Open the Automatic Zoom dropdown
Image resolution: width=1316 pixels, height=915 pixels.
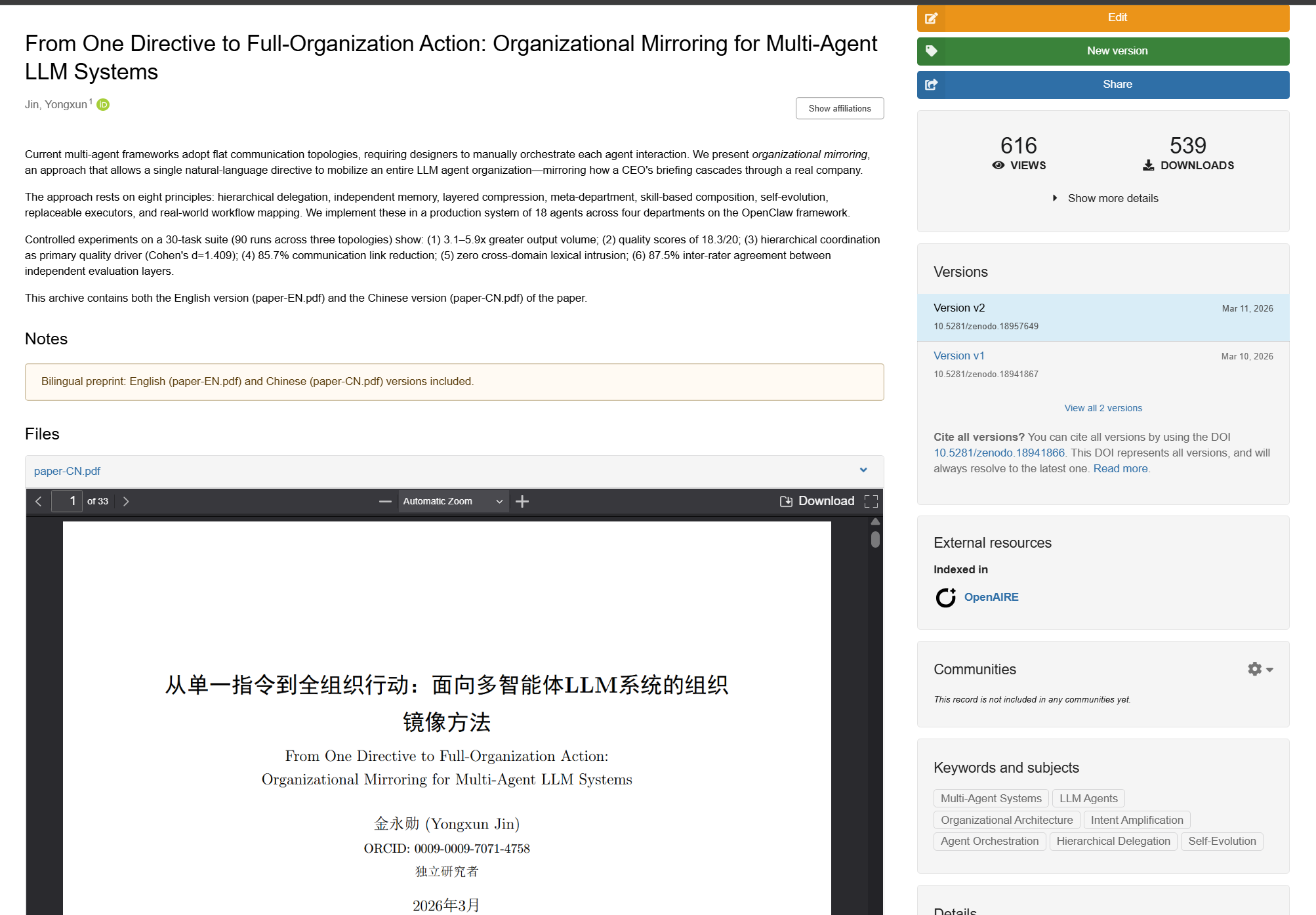pyautogui.click(x=453, y=501)
